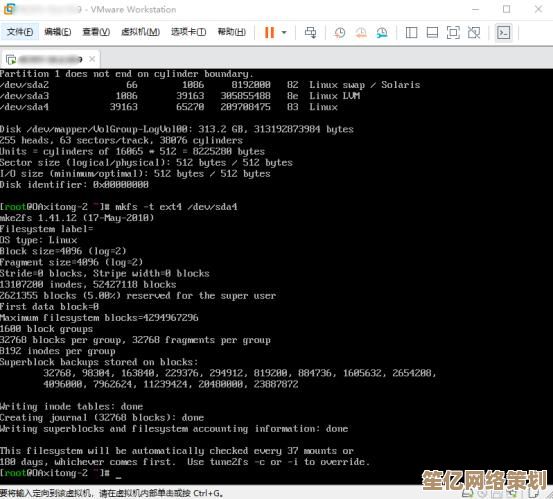Open the snapshot manager
The height and width of the screenshot is (499, 553).
tap(382, 32)
